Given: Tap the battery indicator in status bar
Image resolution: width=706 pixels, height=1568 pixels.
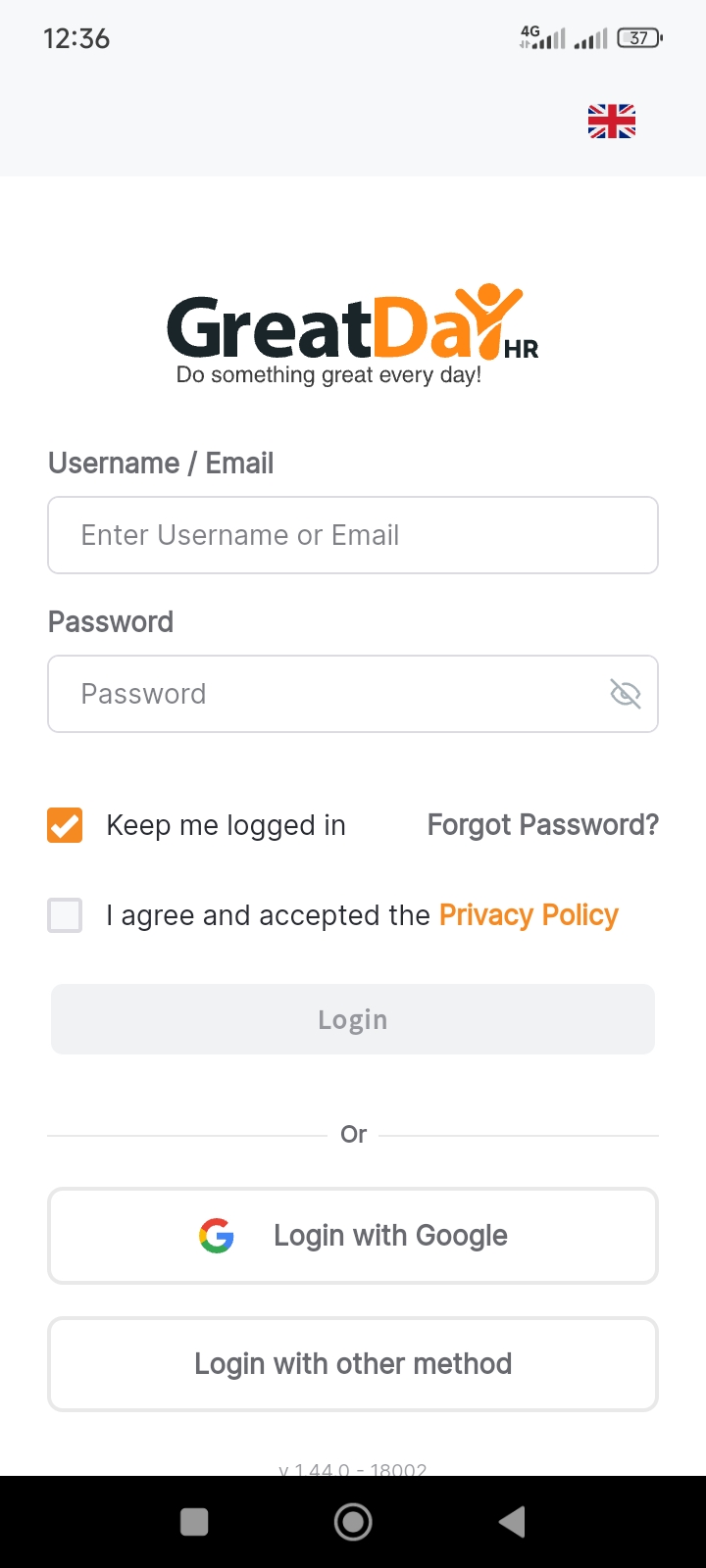Looking at the screenshot, I should [639, 38].
